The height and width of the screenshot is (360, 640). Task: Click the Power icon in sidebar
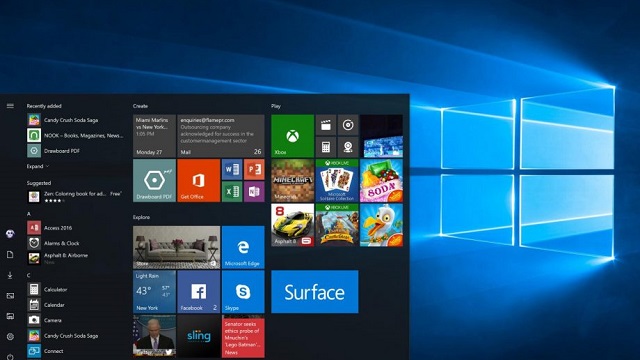tap(10, 356)
